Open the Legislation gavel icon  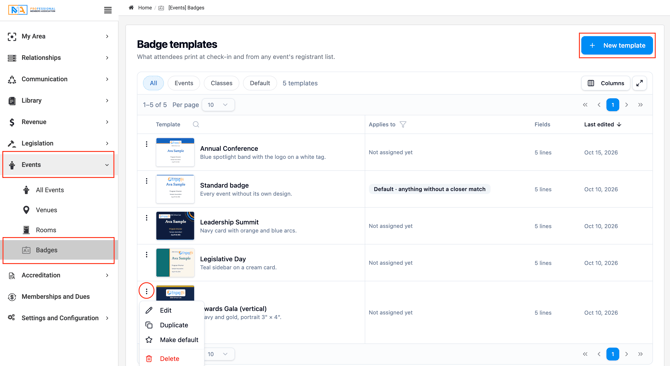coord(12,143)
